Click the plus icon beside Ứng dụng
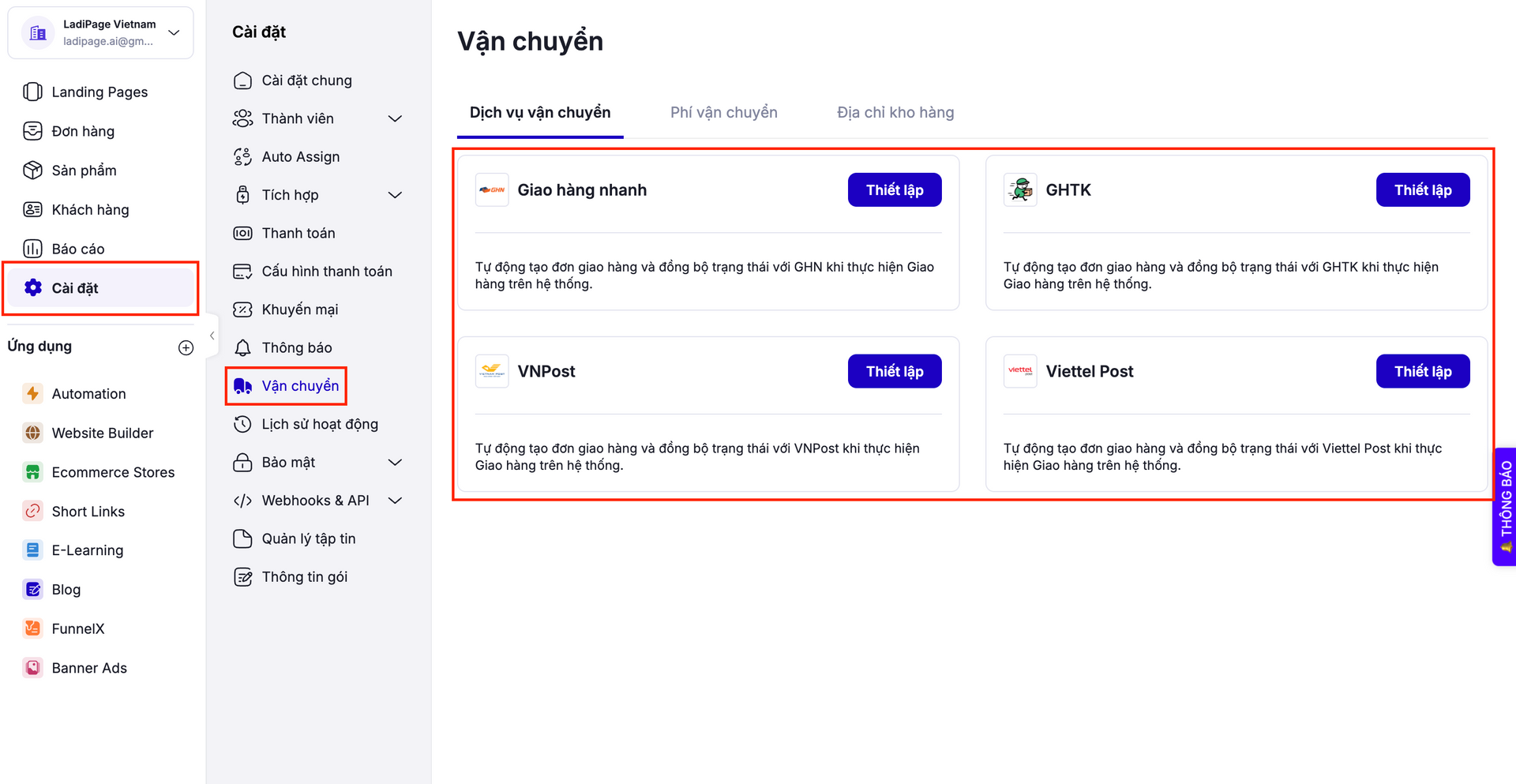 tap(186, 347)
